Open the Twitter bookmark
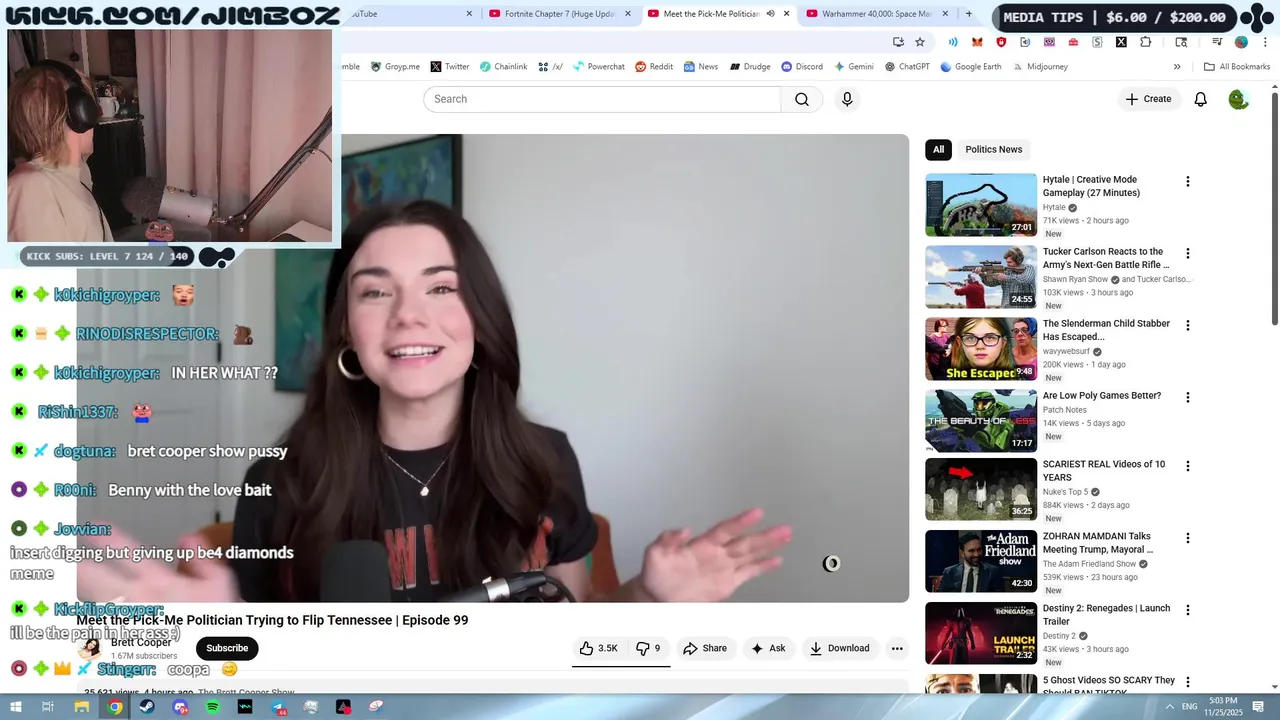 [x=450, y=67]
